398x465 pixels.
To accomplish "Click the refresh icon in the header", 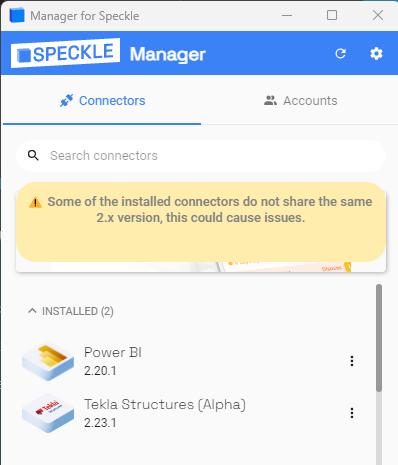I will [340, 53].
